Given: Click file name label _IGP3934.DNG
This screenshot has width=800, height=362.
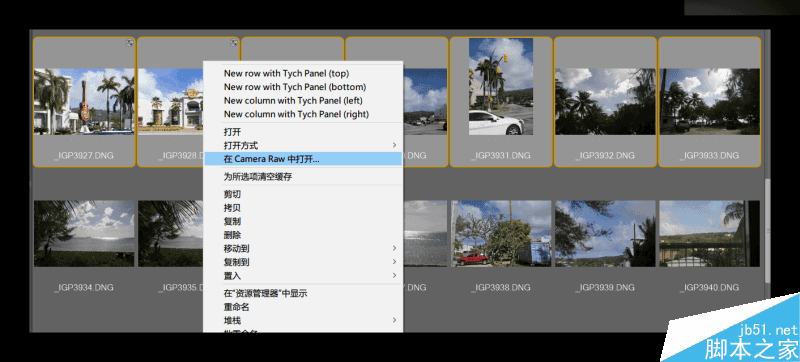Looking at the screenshot, I should tap(84, 288).
